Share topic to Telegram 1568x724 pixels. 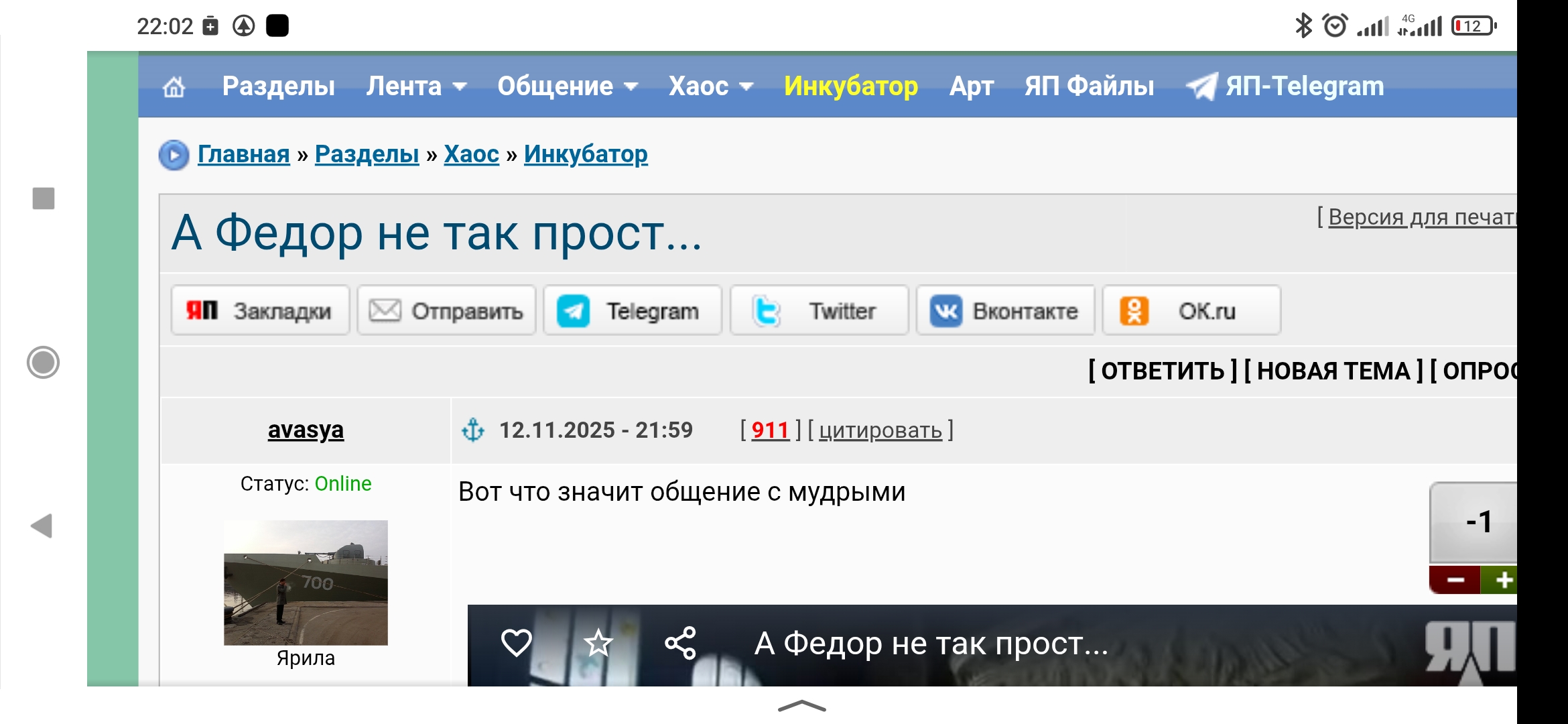633,310
